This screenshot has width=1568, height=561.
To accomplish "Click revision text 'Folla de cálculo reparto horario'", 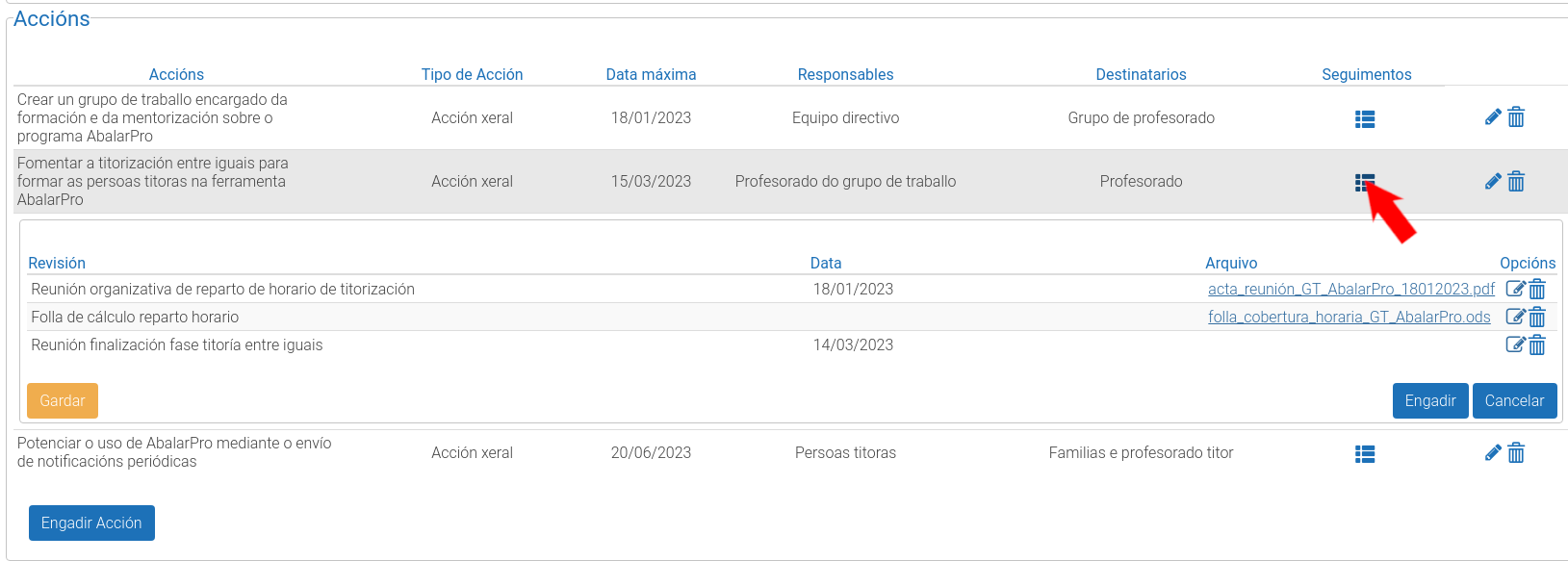I will coord(135,317).
